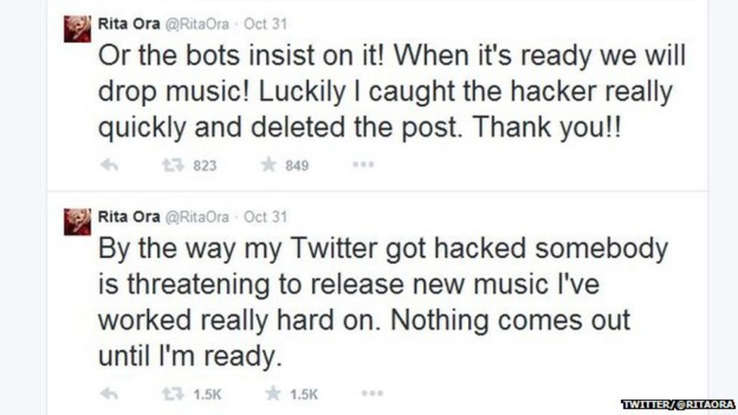
Task: Open Rita Ora avatar on first tweet
Action: pos(77,29)
